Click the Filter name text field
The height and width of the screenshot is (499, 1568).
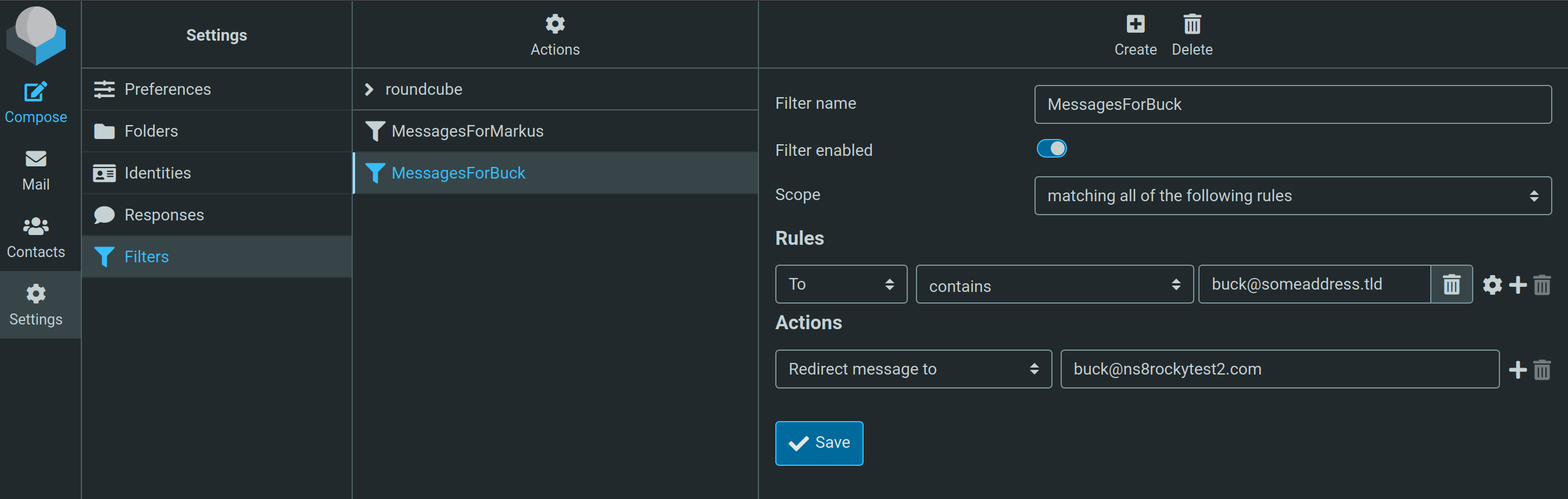[1293, 104]
